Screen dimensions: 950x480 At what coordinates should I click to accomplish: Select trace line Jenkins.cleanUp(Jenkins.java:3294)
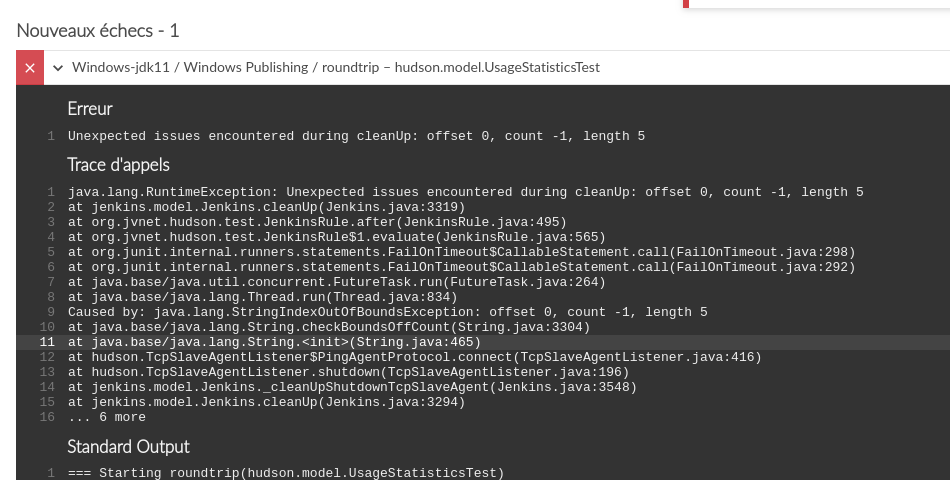(x=267, y=402)
